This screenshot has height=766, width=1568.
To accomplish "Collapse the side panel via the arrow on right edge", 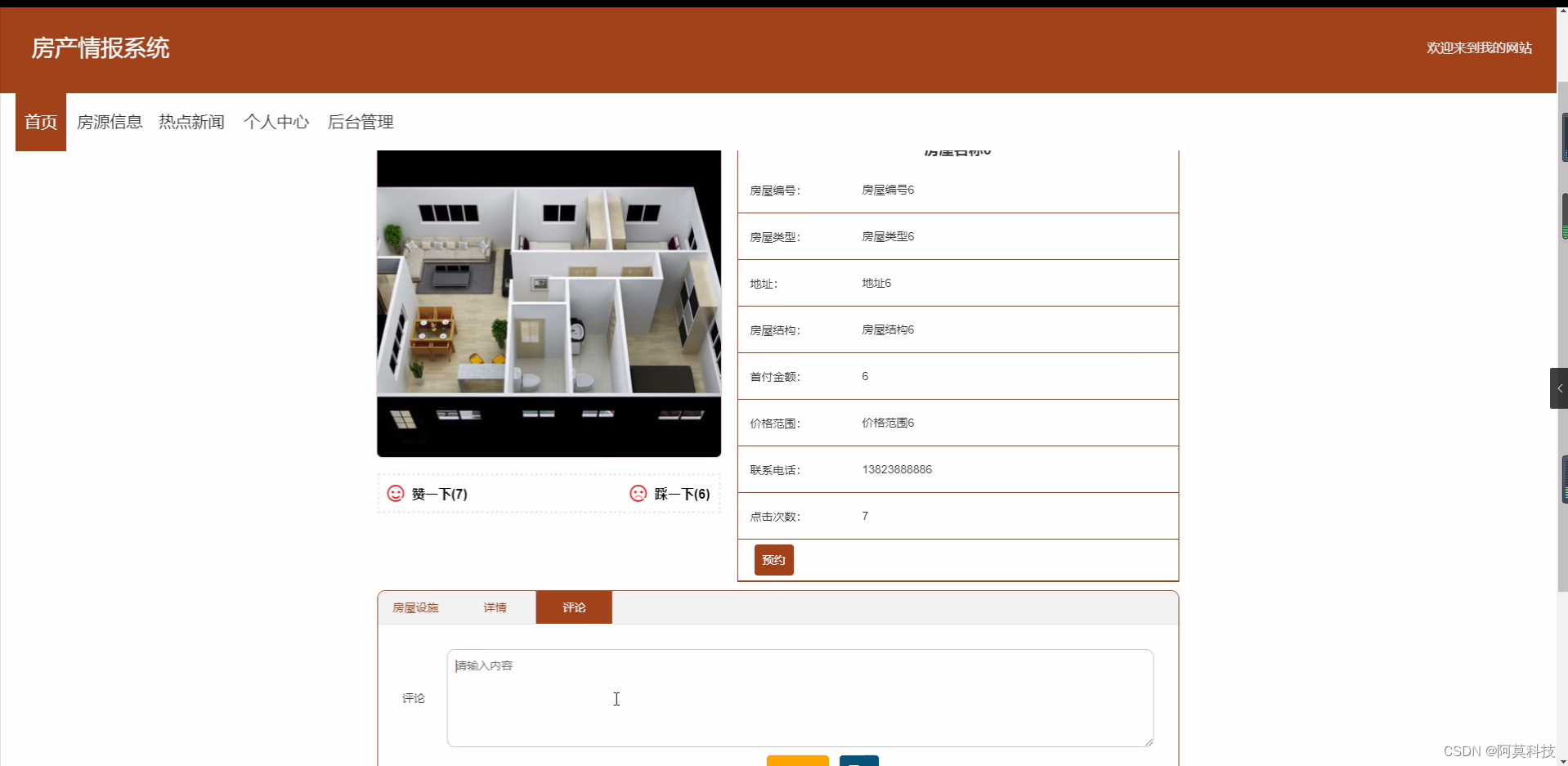I will point(1559,387).
